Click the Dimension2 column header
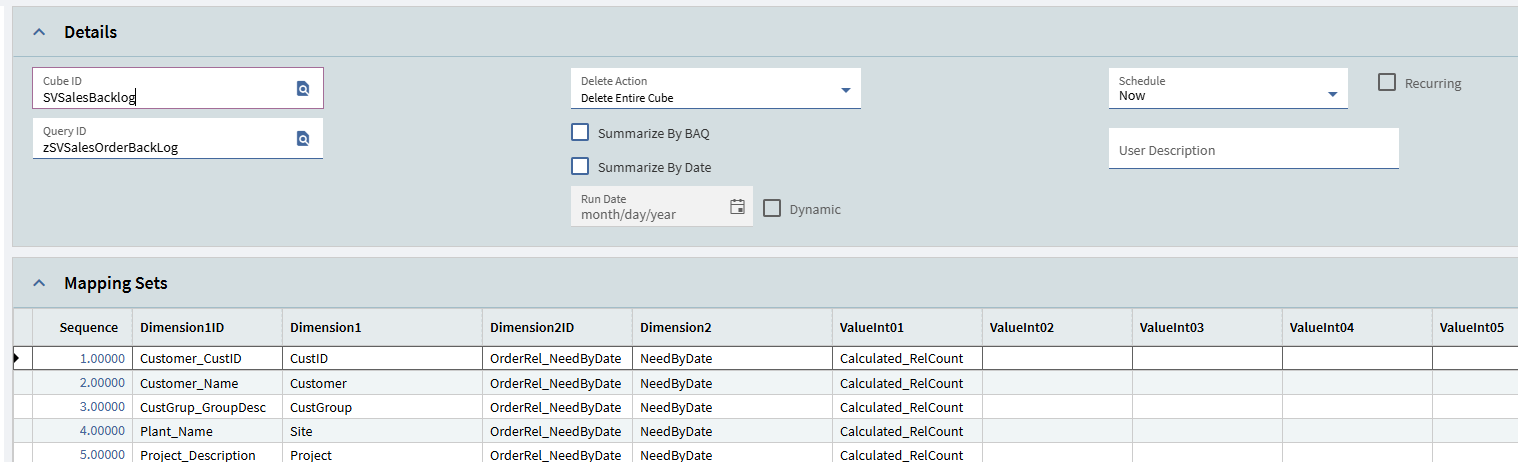 732,327
